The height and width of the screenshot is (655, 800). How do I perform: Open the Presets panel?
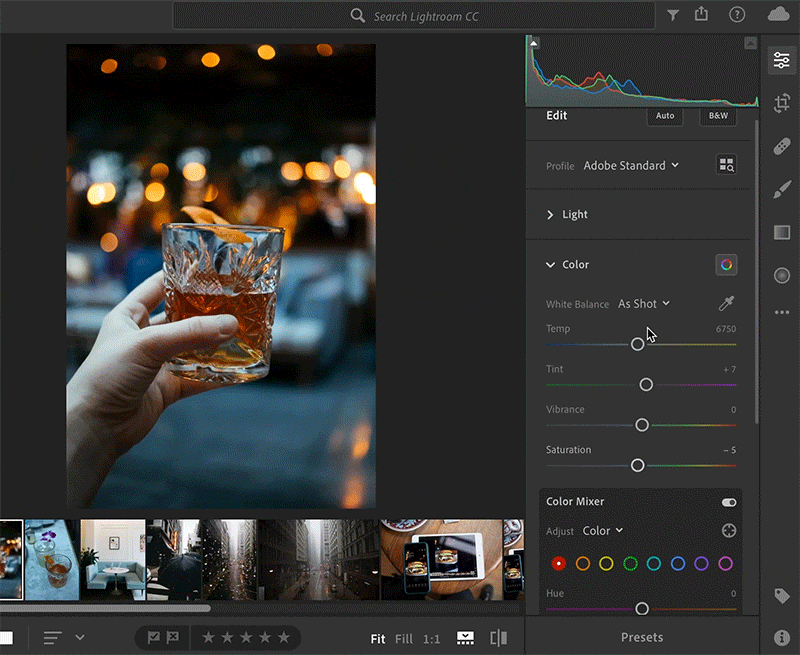pos(641,637)
